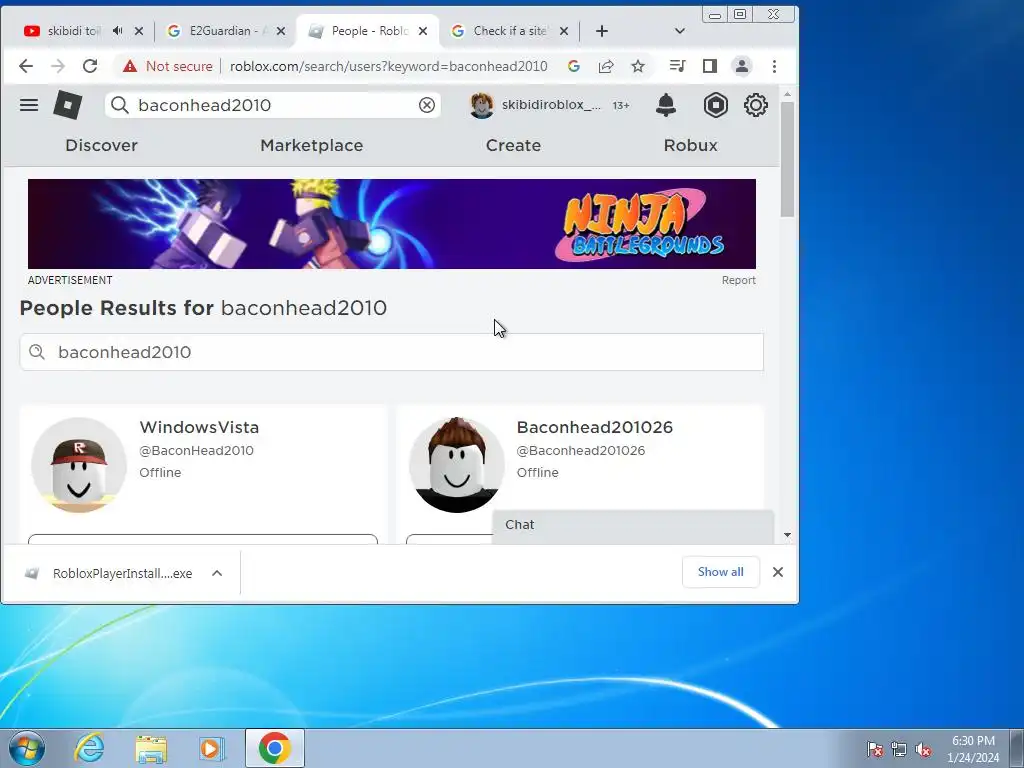This screenshot has width=1024, height=768.
Task: Click the Chrome taskbar icon
Action: pyautogui.click(x=275, y=748)
